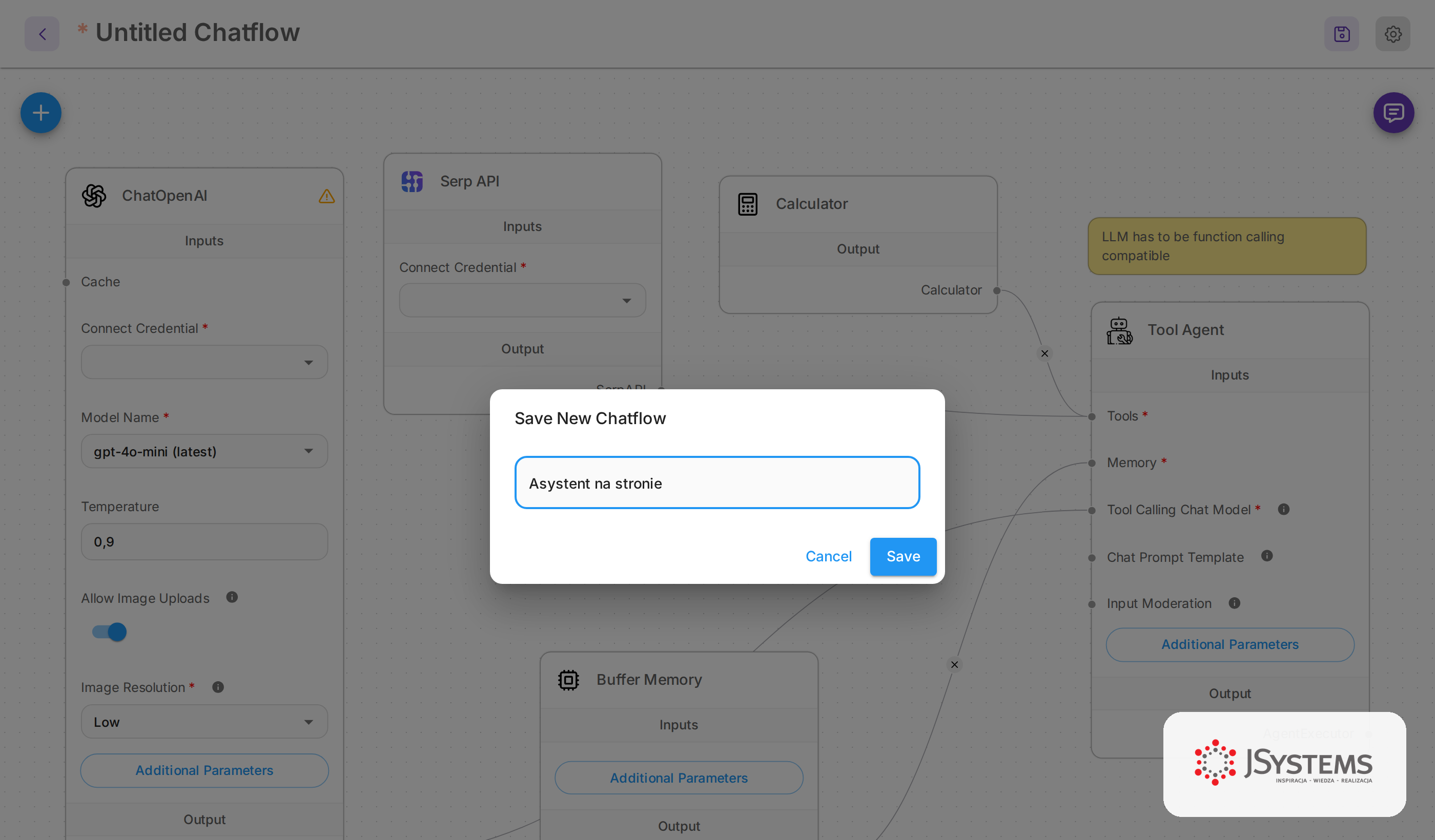The width and height of the screenshot is (1435, 840).
Task: Open Buffer Memory Additional Parameters
Action: [679, 778]
